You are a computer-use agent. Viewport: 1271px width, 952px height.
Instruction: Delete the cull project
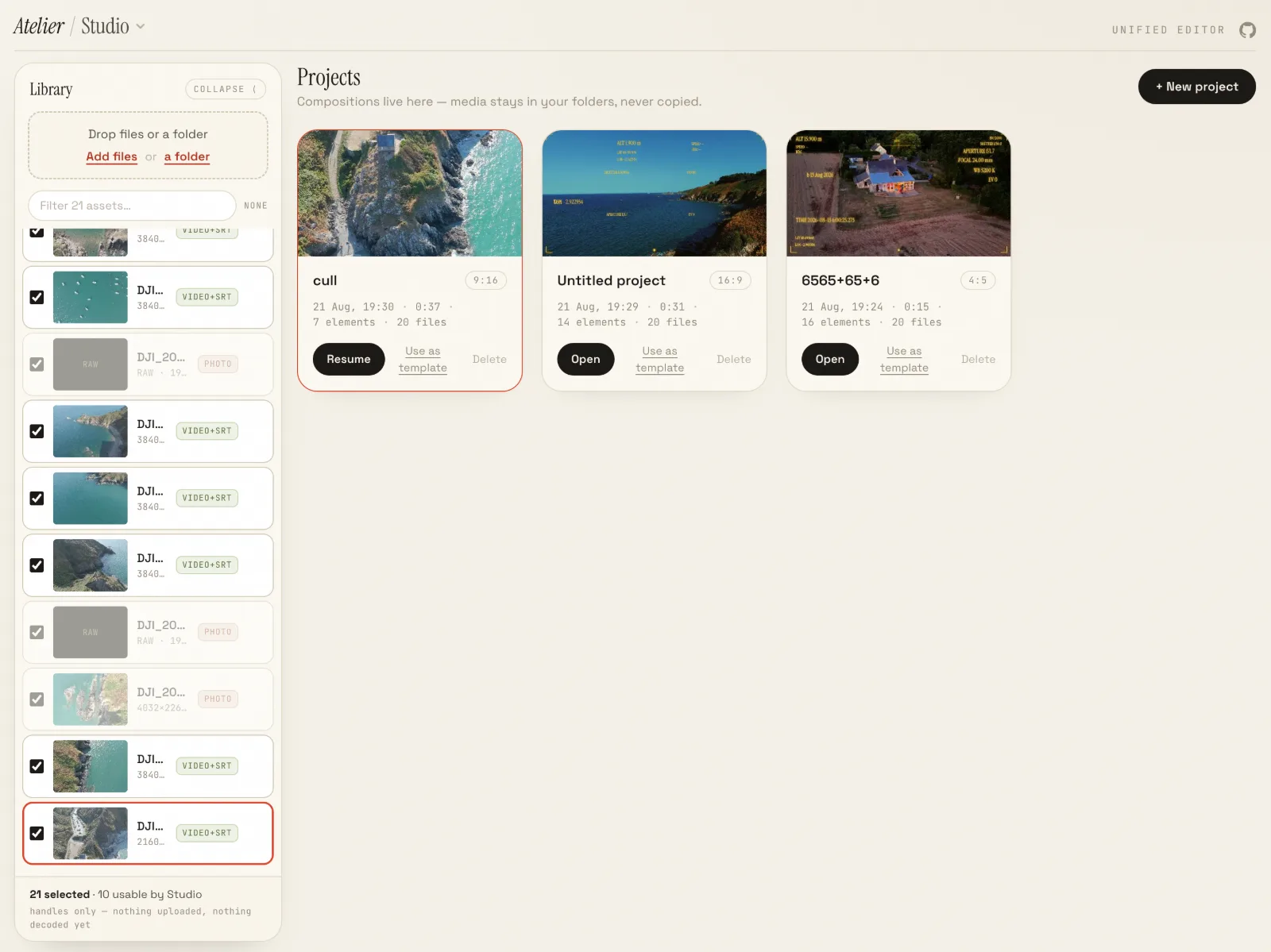coord(489,359)
